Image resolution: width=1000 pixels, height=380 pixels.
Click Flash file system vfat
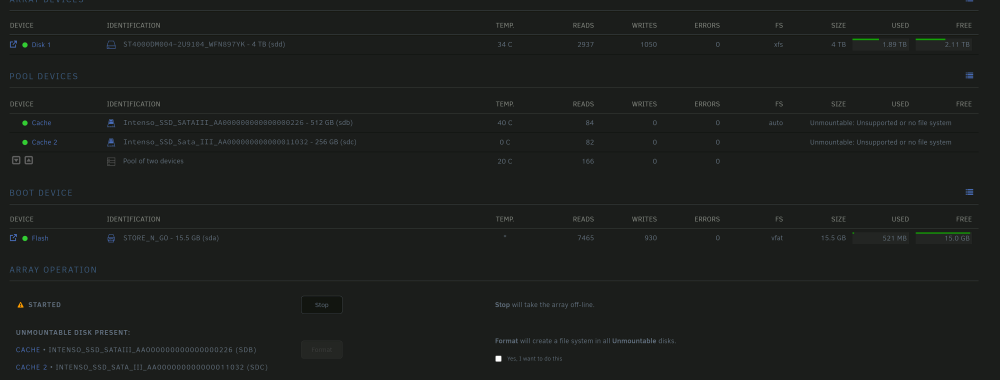point(777,238)
